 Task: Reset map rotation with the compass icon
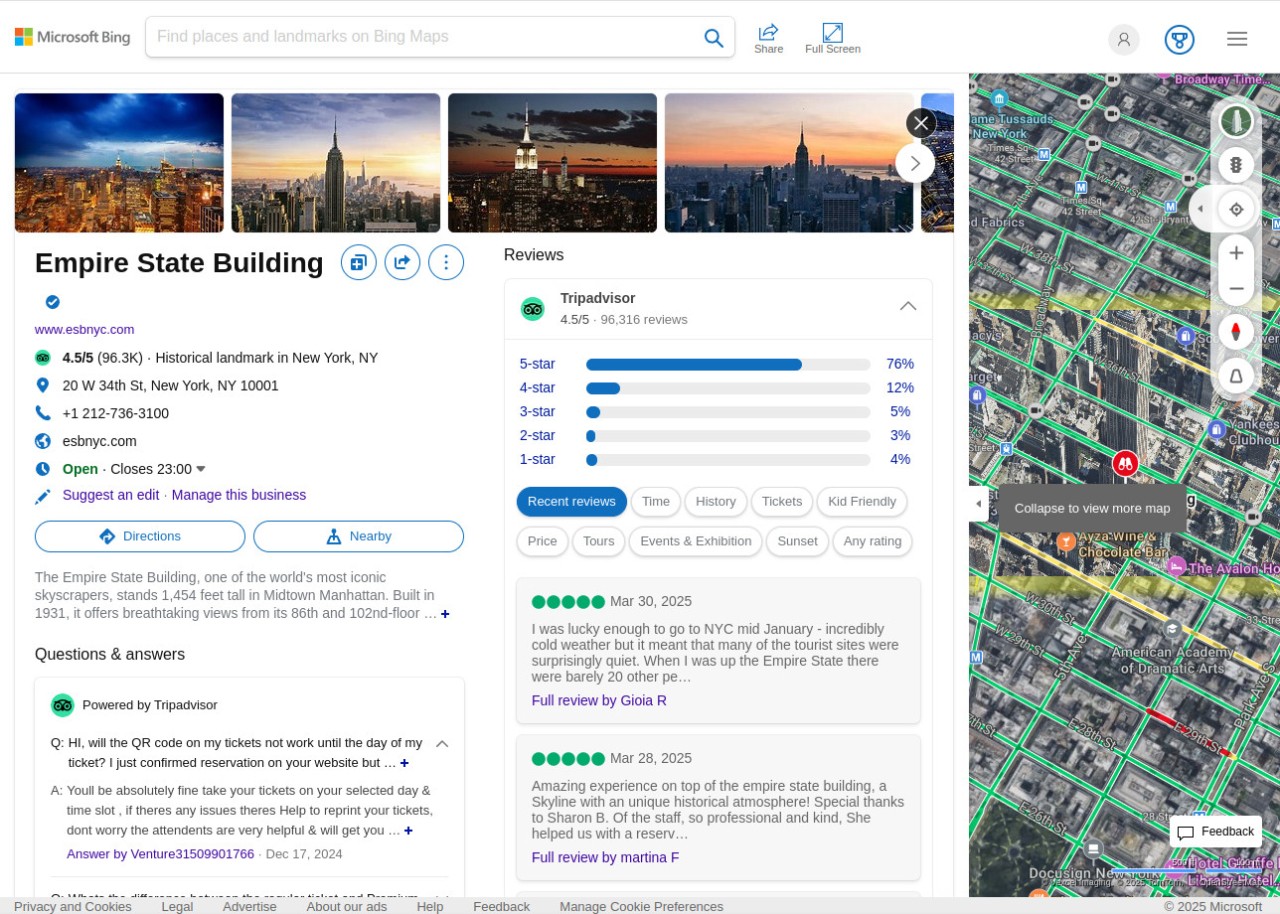coord(1236,331)
